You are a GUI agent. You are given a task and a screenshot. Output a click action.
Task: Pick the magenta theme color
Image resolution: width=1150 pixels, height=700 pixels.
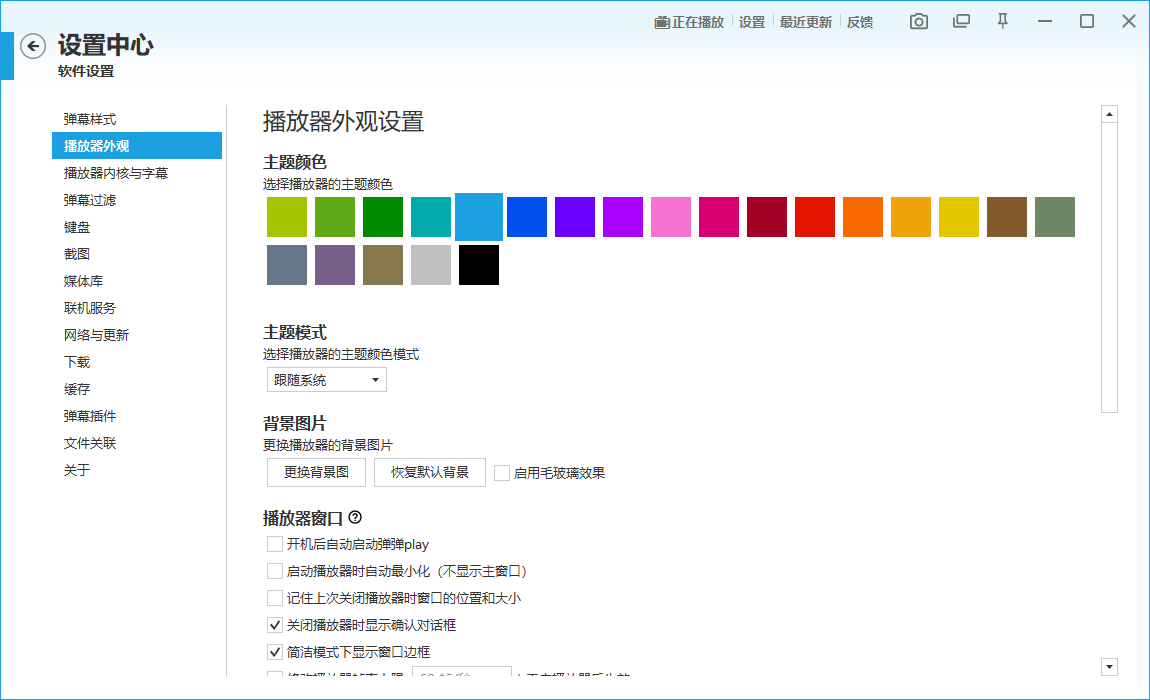[719, 217]
